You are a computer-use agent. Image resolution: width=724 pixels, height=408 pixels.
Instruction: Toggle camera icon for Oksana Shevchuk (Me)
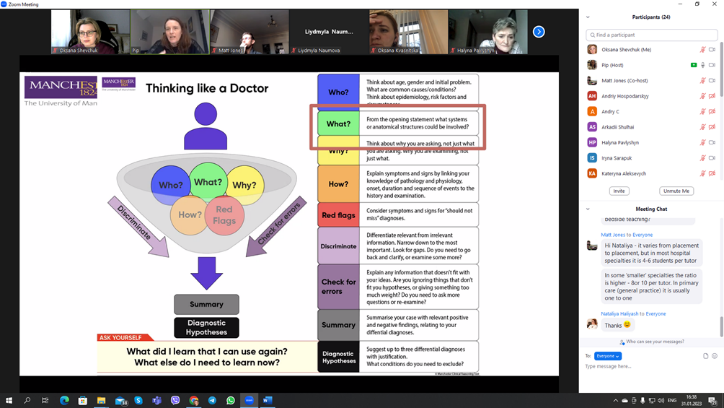coord(712,49)
